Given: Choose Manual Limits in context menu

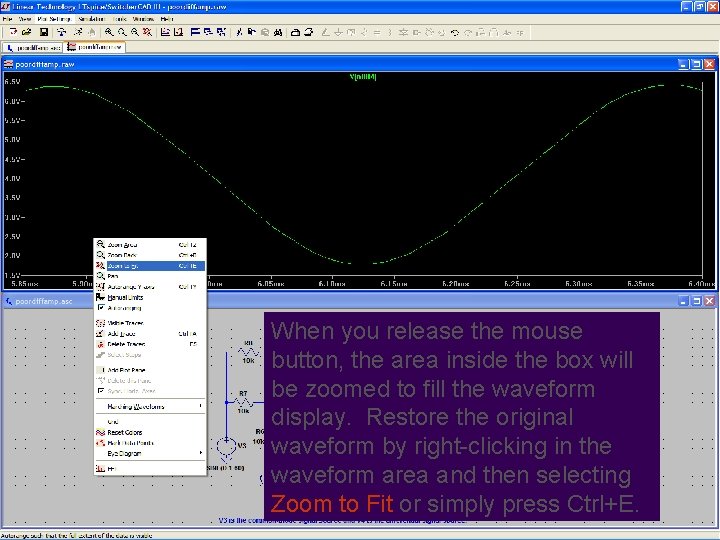Looking at the screenshot, I should coord(150,298).
